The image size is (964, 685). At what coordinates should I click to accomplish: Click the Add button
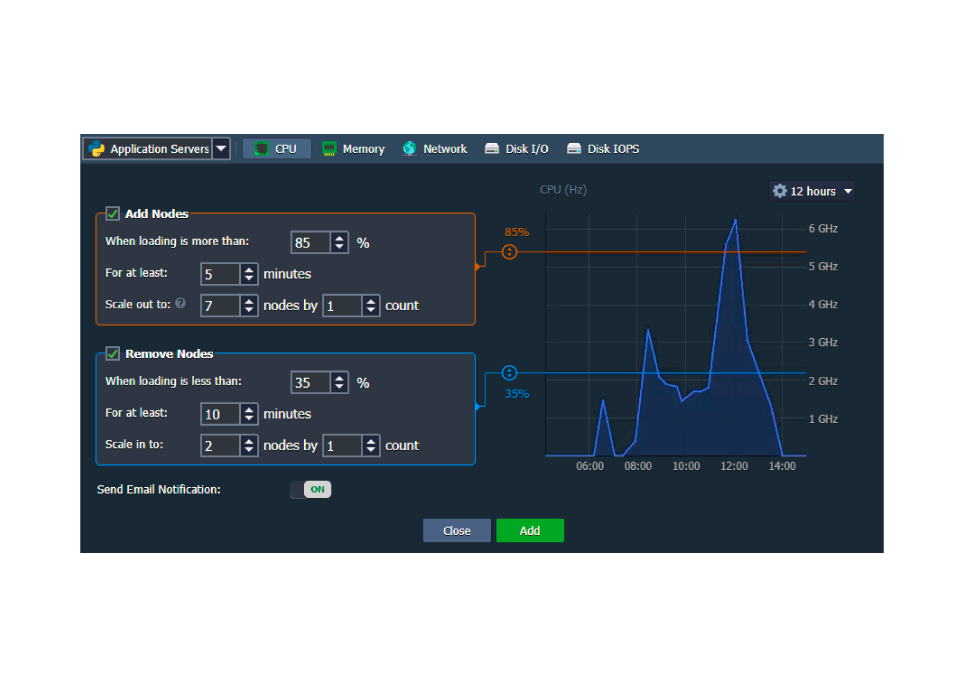pyautogui.click(x=530, y=531)
